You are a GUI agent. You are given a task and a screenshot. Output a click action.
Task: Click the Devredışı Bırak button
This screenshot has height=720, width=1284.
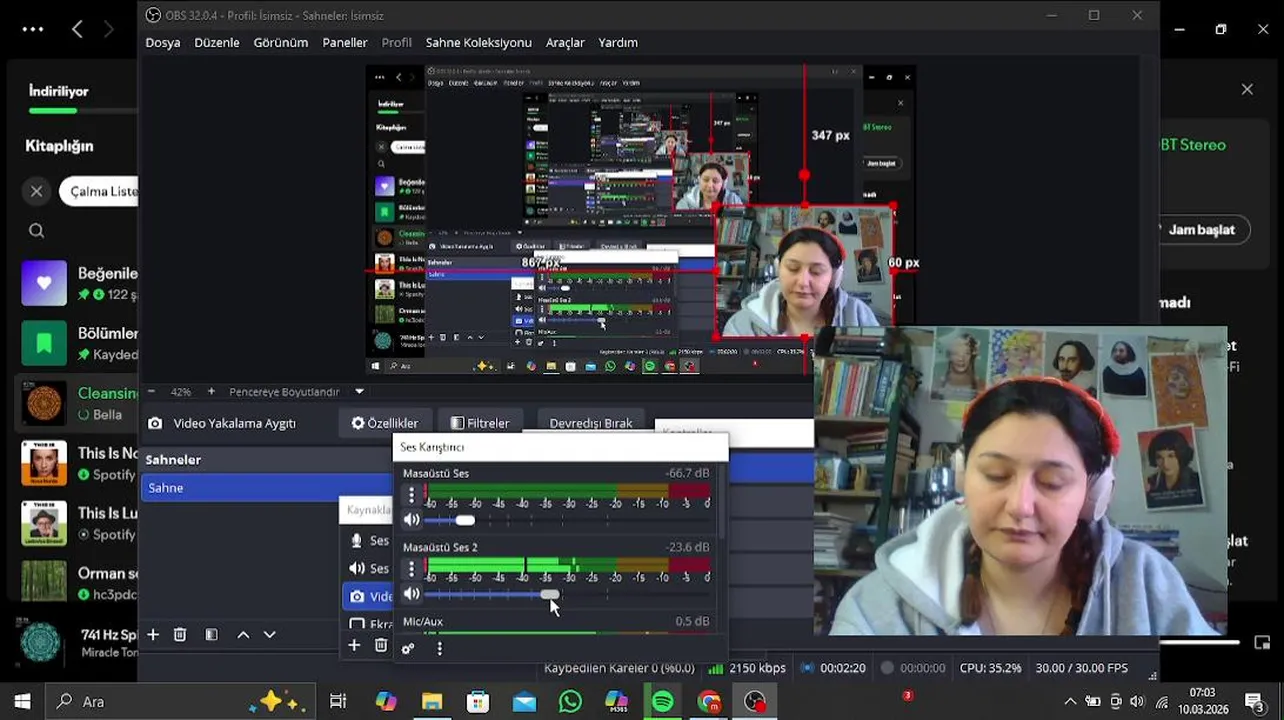pyautogui.click(x=591, y=423)
